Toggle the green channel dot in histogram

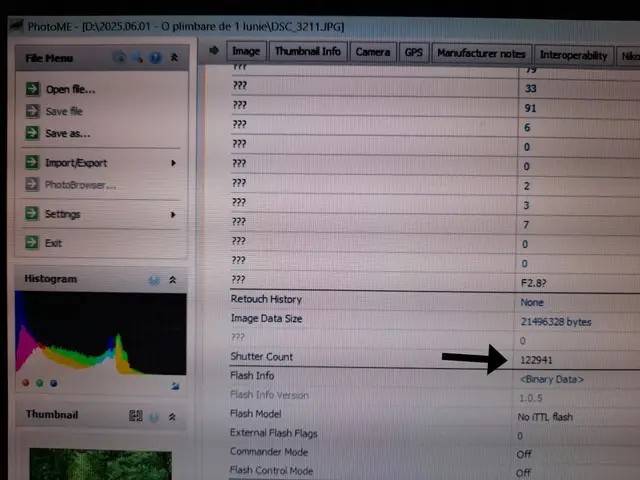coord(40,383)
